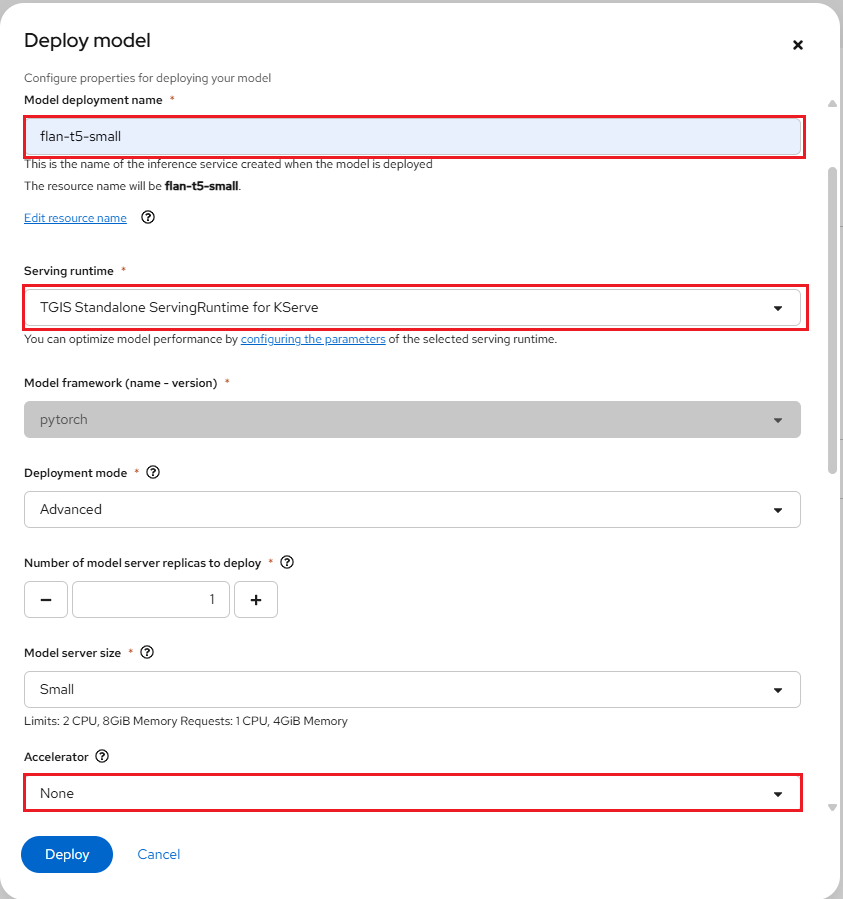This screenshot has height=899, width=843.
Task: Decrease replicas with the minus button
Action: coord(46,599)
